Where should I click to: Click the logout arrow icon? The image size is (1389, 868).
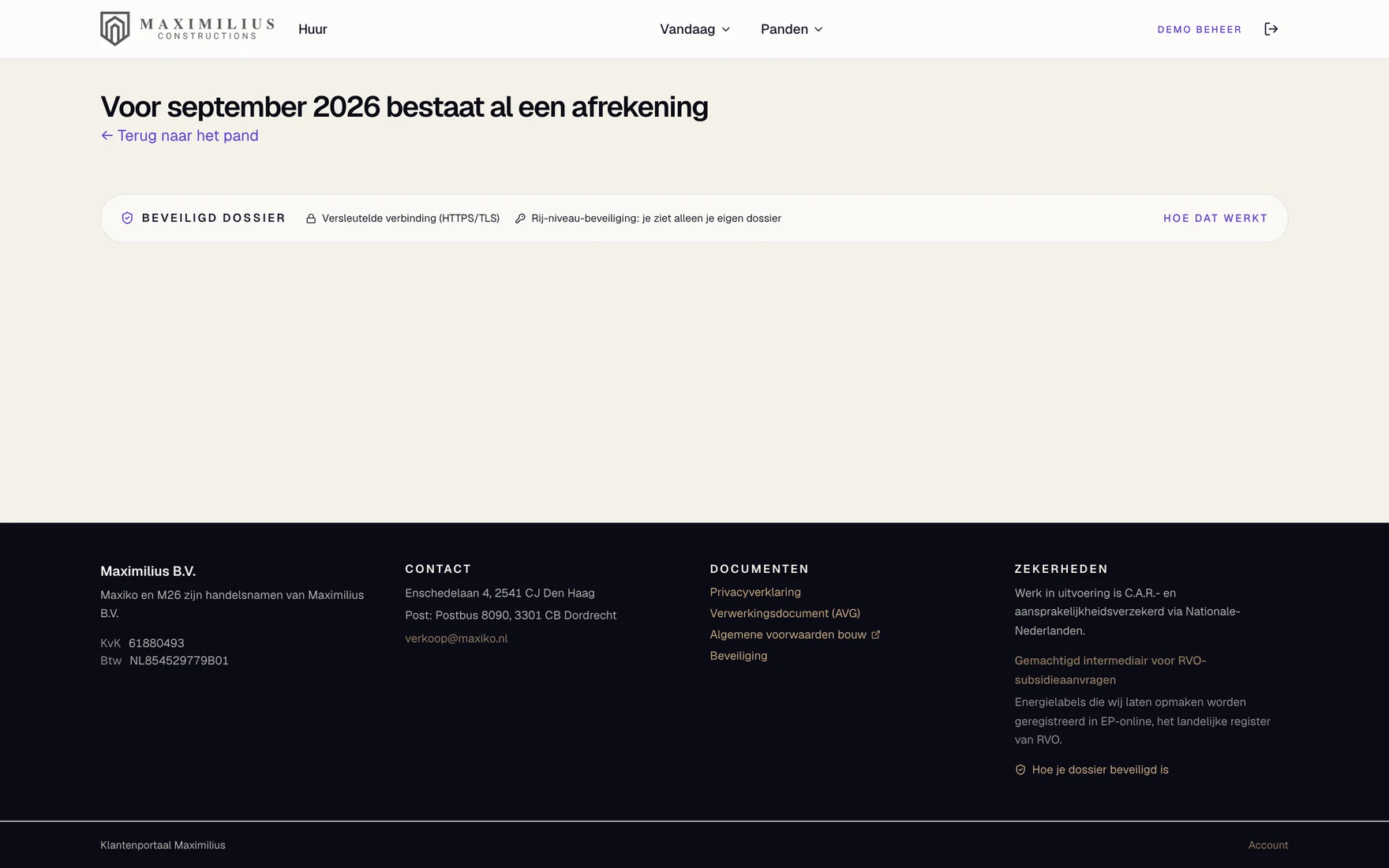click(x=1271, y=29)
